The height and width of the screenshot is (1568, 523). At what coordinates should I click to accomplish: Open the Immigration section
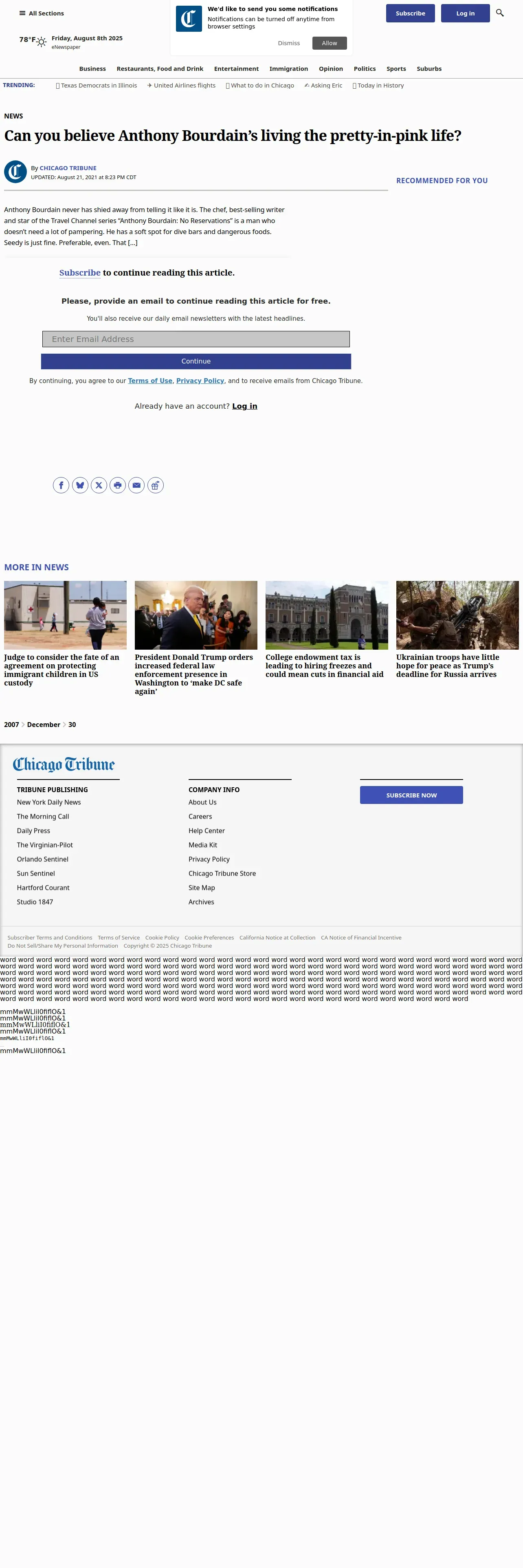(289, 69)
